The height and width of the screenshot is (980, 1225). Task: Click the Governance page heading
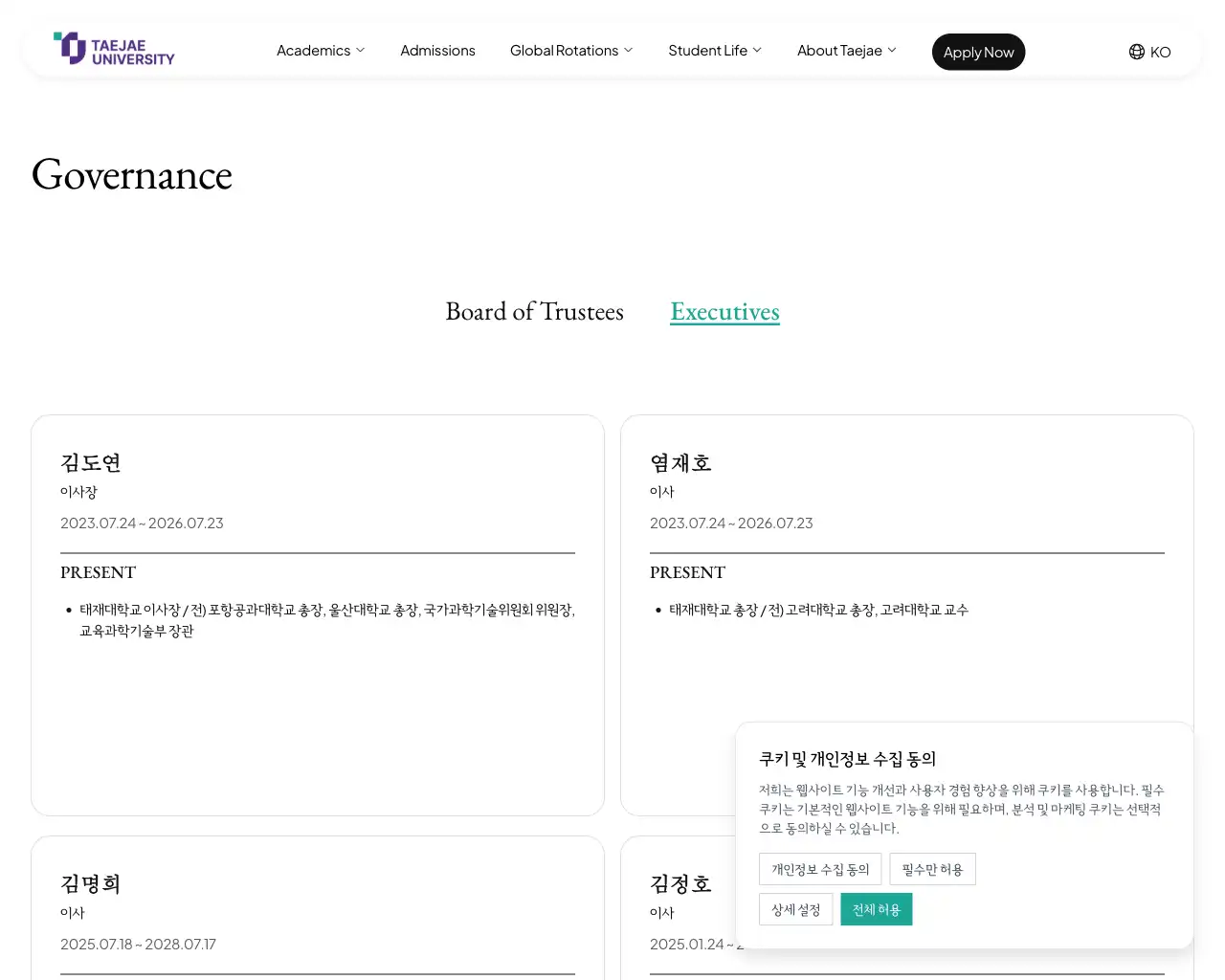pos(132,175)
